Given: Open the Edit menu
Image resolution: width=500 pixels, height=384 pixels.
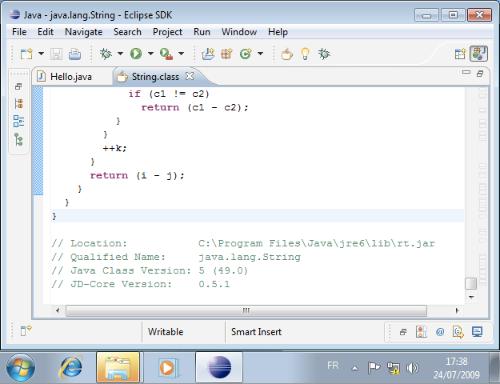Looking at the screenshot, I should tap(45, 32).
